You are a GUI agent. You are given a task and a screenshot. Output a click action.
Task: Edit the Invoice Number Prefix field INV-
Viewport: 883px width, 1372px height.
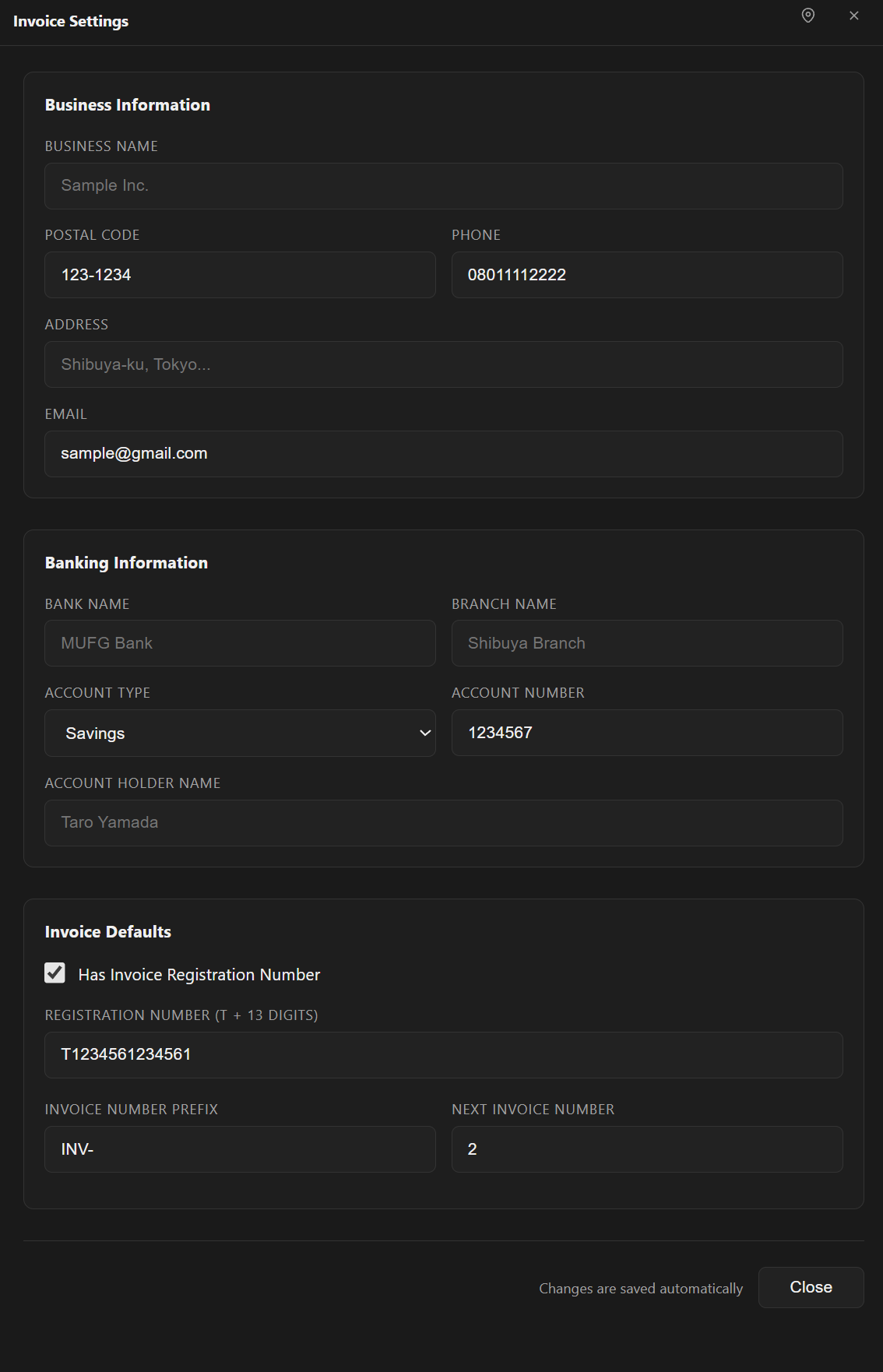coord(240,1149)
